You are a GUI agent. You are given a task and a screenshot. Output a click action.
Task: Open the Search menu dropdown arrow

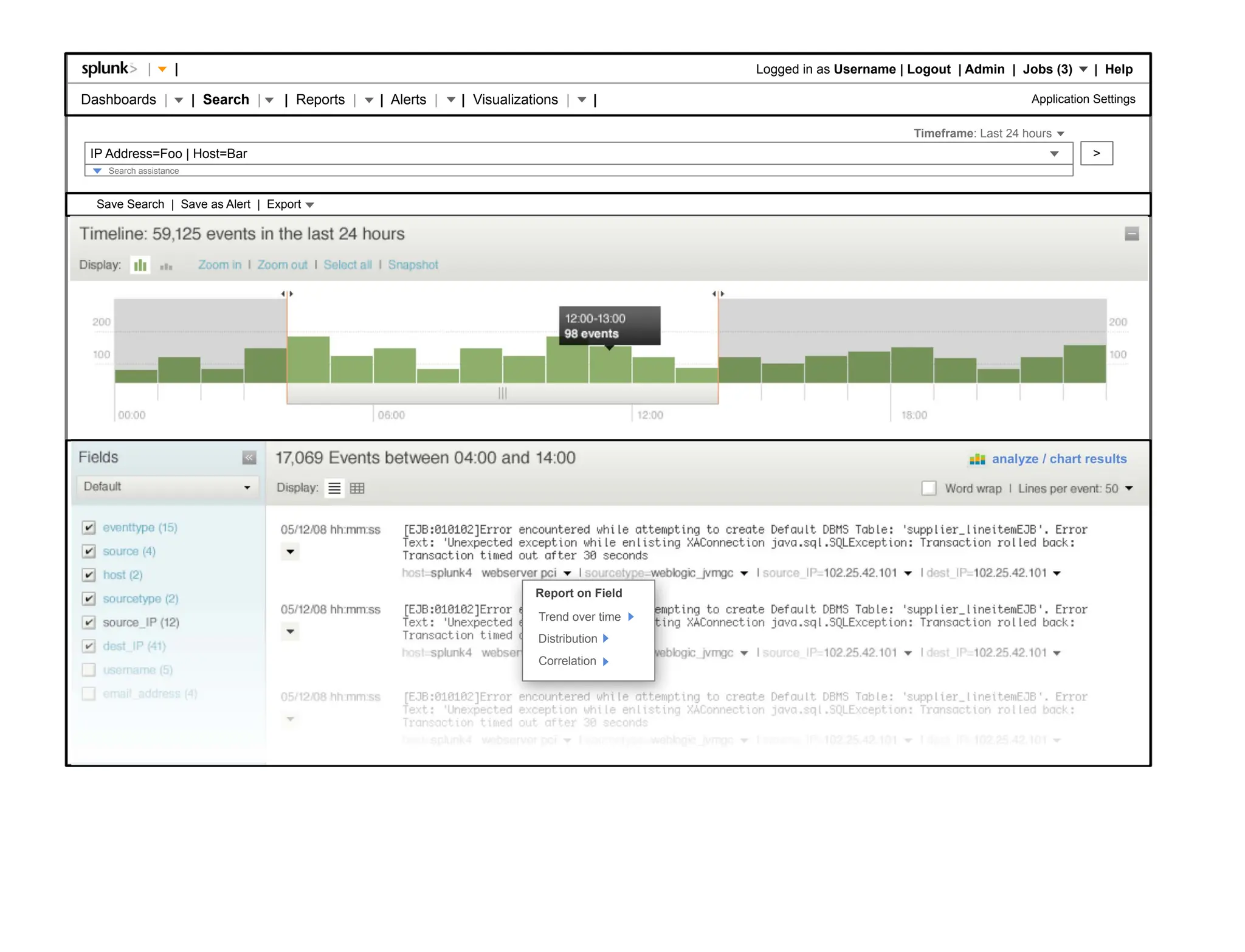click(x=269, y=100)
